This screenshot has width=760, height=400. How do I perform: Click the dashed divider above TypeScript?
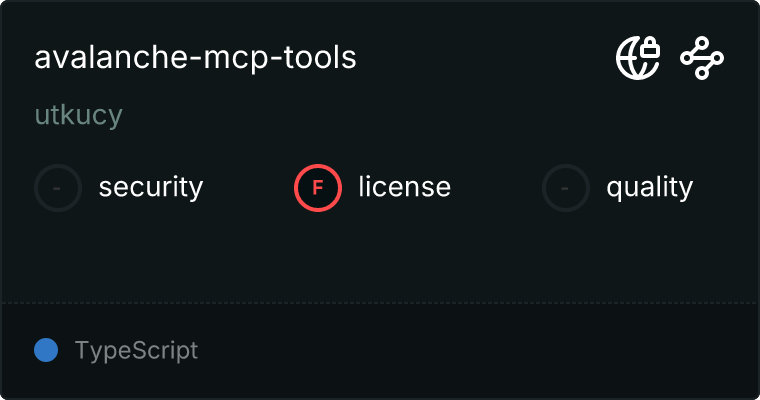pos(380,302)
